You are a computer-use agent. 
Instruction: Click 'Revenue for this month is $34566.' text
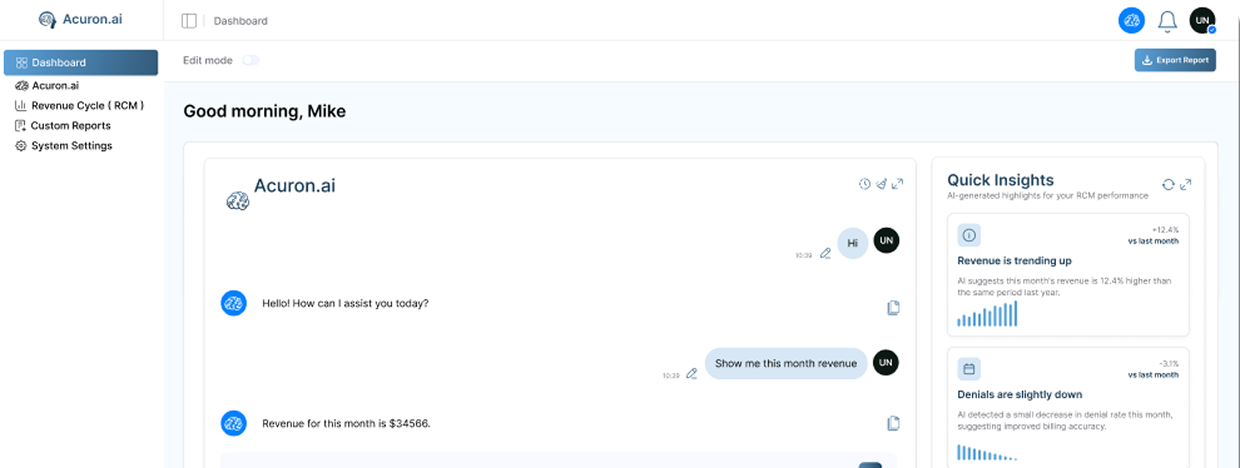[x=346, y=424]
